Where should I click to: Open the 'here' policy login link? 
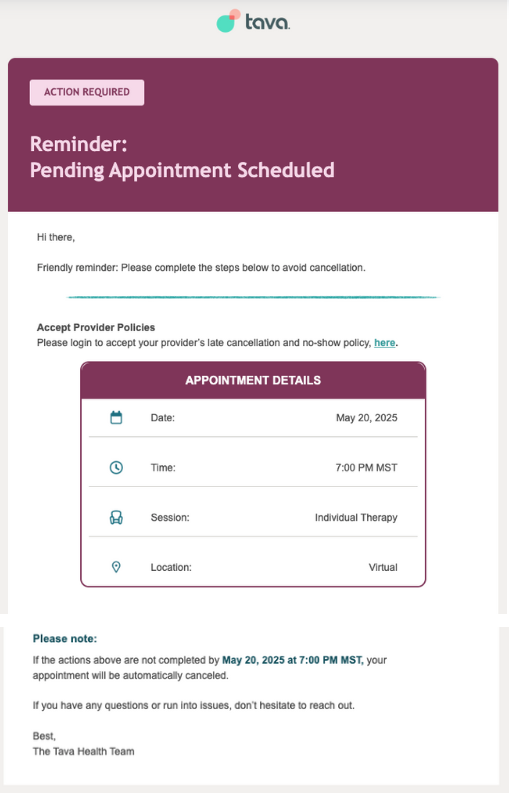coord(384,343)
